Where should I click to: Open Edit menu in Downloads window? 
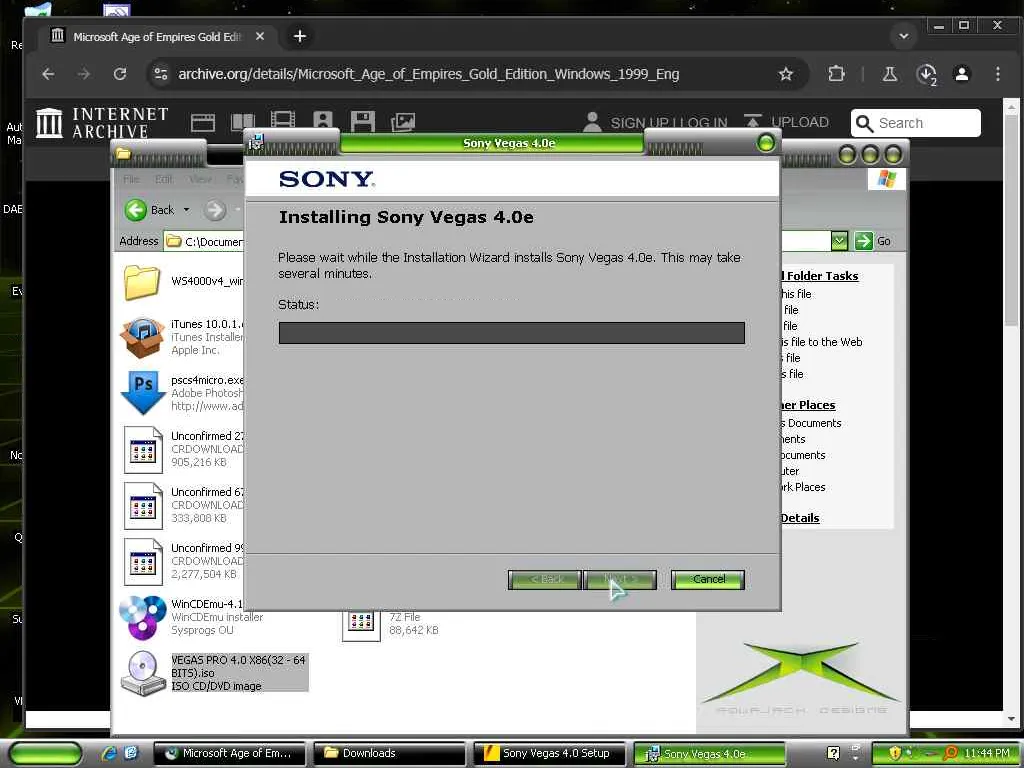point(164,179)
